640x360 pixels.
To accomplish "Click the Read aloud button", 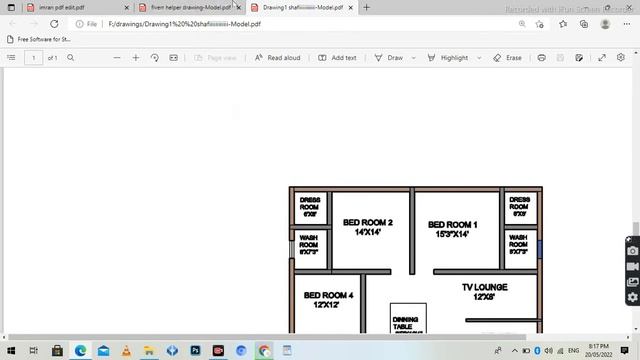I will click(278, 58).
